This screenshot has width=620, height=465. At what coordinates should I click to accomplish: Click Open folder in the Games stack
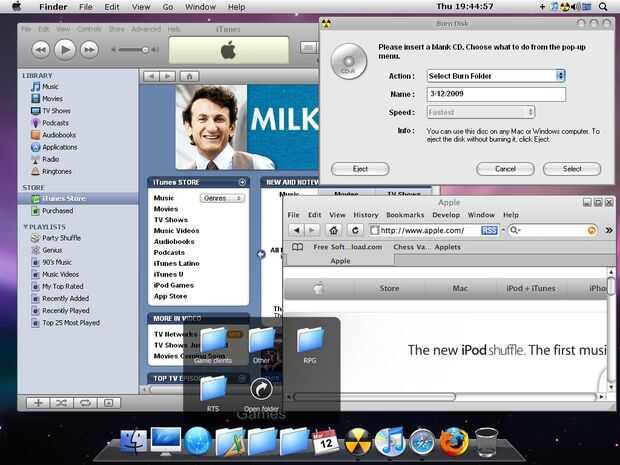[261, 395]
